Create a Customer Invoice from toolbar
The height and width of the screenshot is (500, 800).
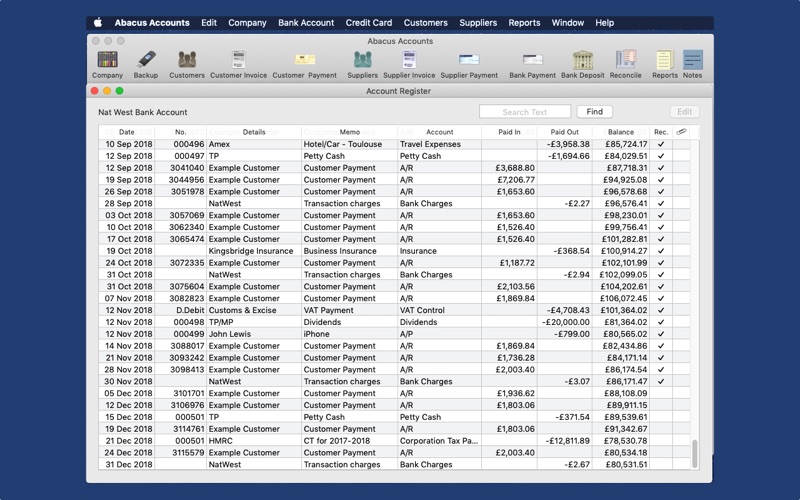238,60
